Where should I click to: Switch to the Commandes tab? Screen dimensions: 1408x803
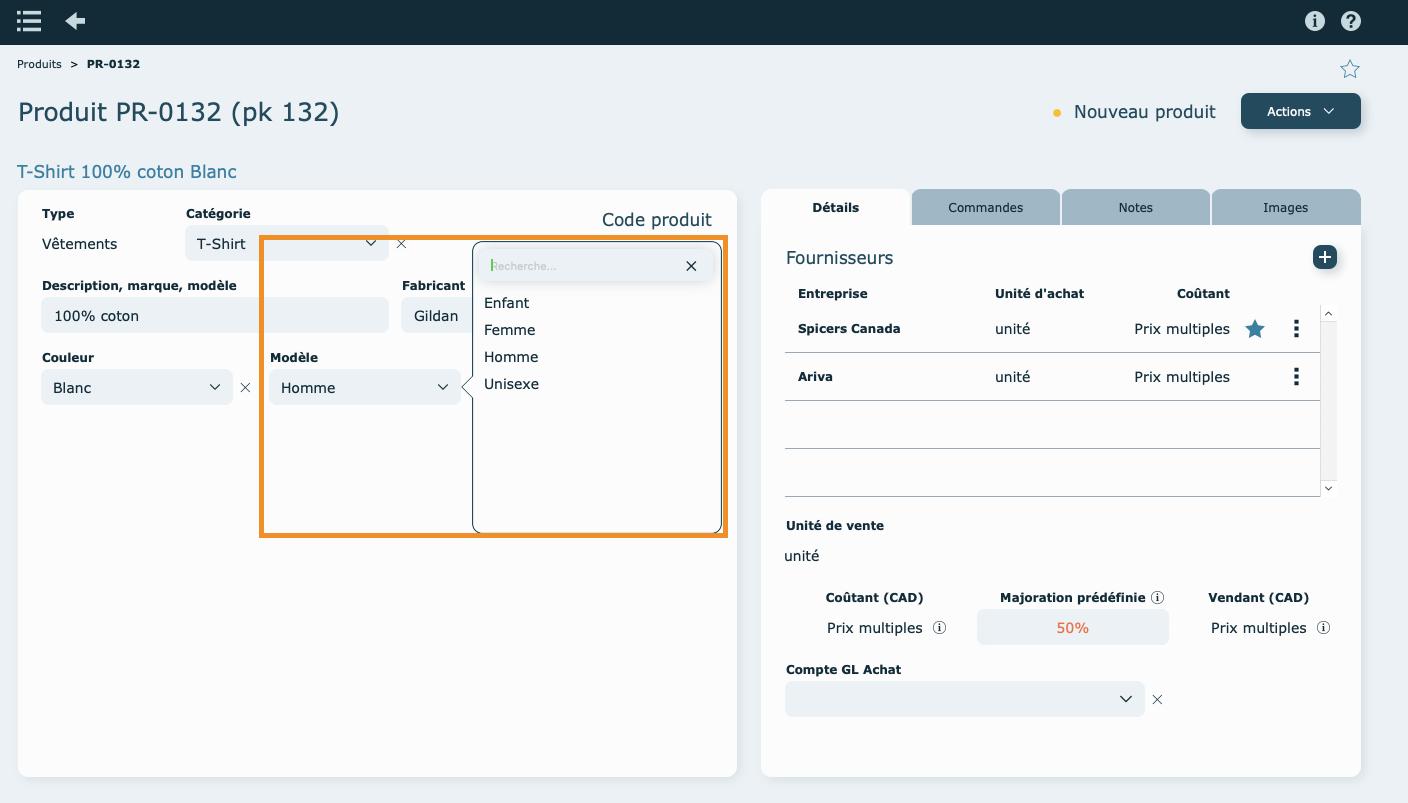(985, 208)
